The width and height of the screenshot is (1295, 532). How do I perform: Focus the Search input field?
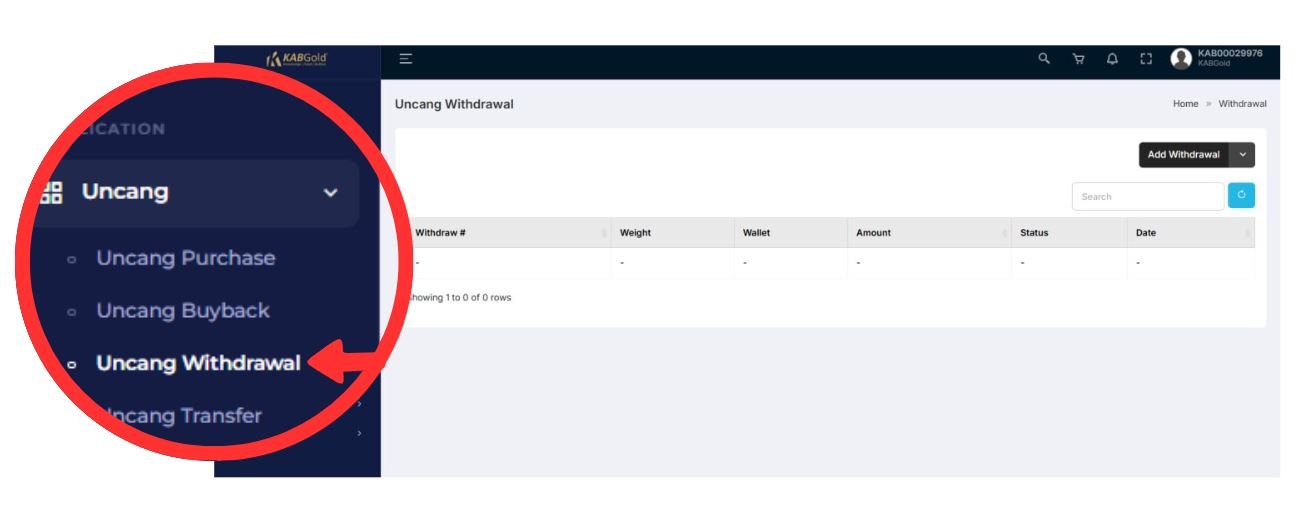click(x=1148, y=196)
